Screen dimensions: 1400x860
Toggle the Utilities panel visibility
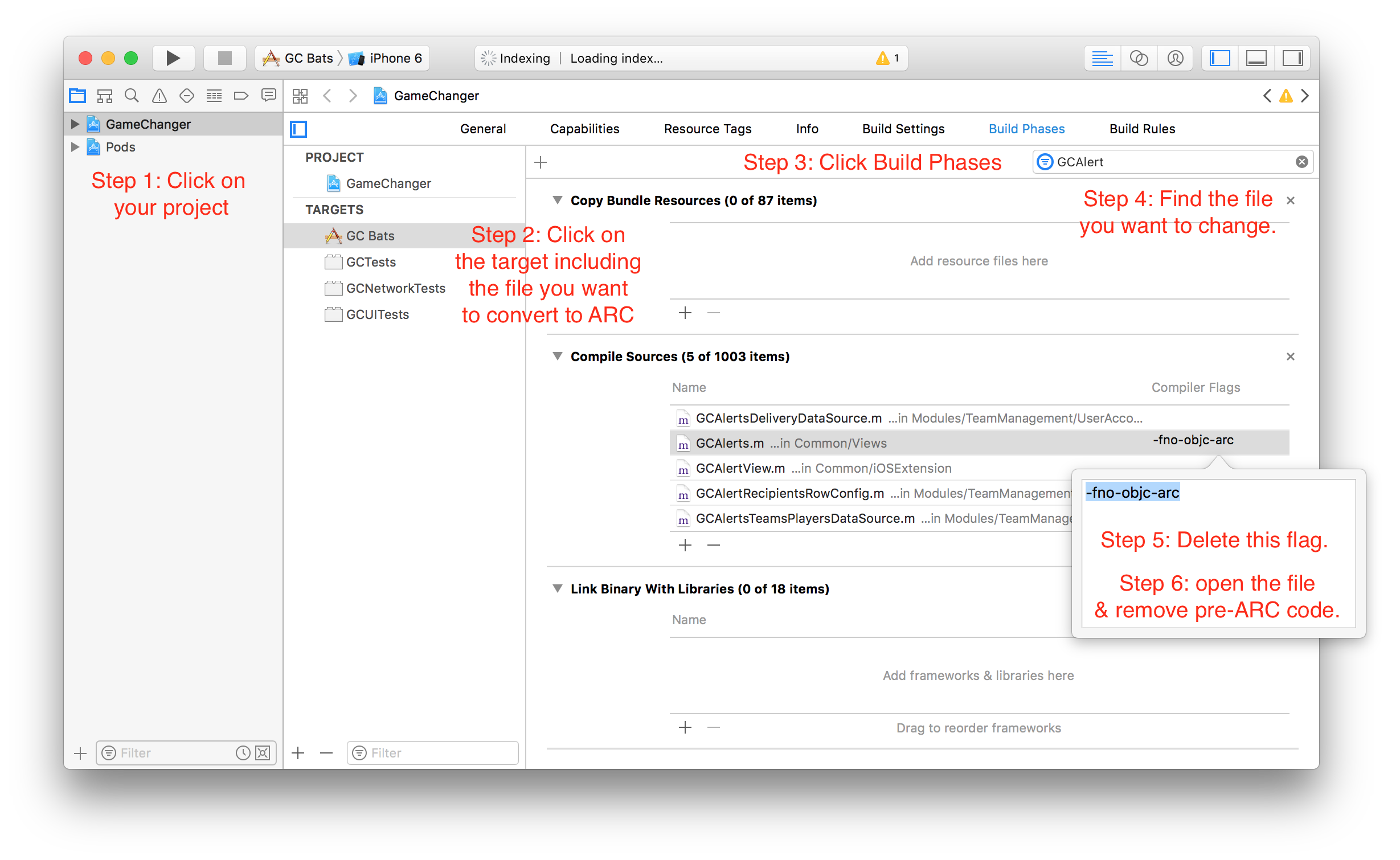[1292, 58]
